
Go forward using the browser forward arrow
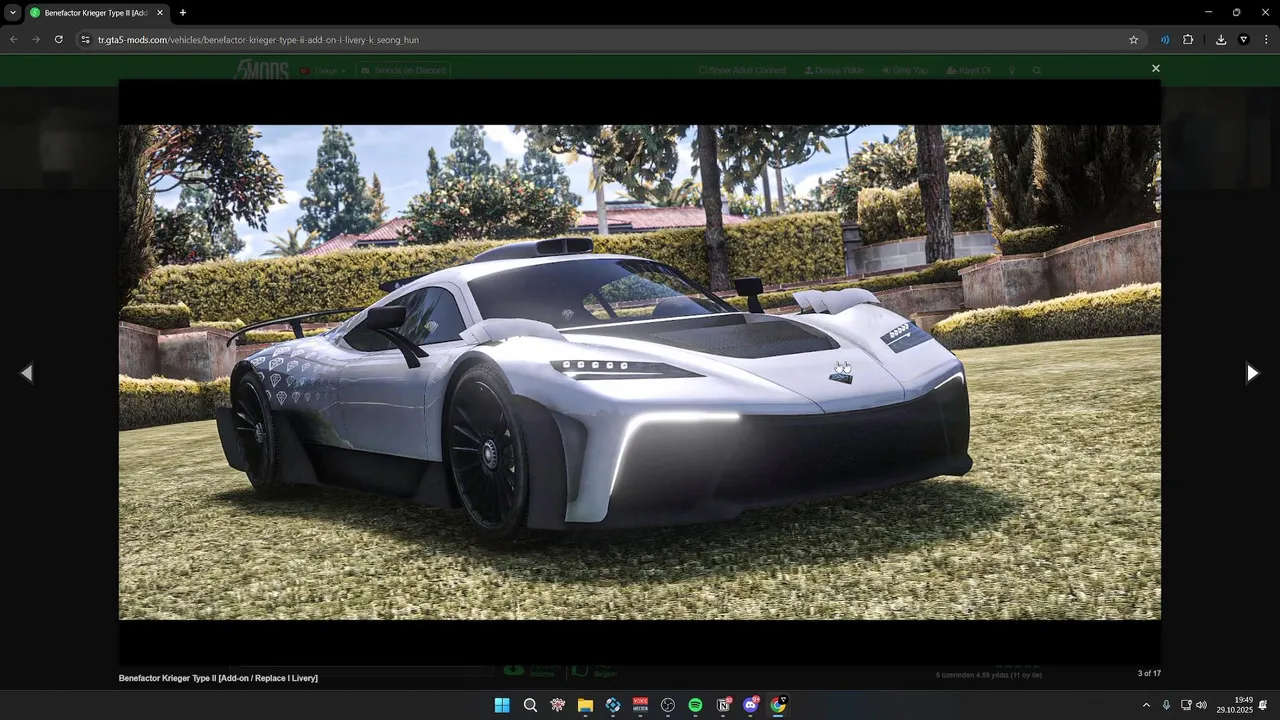click(36, 39)
